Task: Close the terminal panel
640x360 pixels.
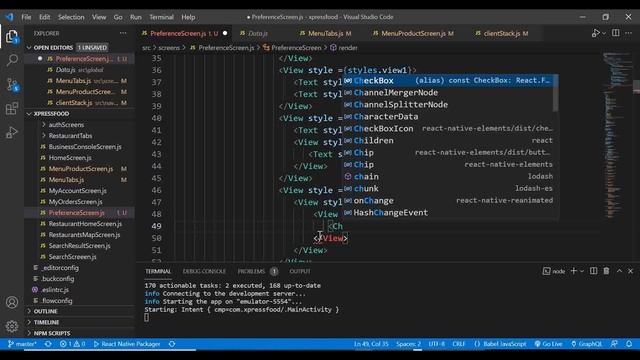Action: pos(630,271)
